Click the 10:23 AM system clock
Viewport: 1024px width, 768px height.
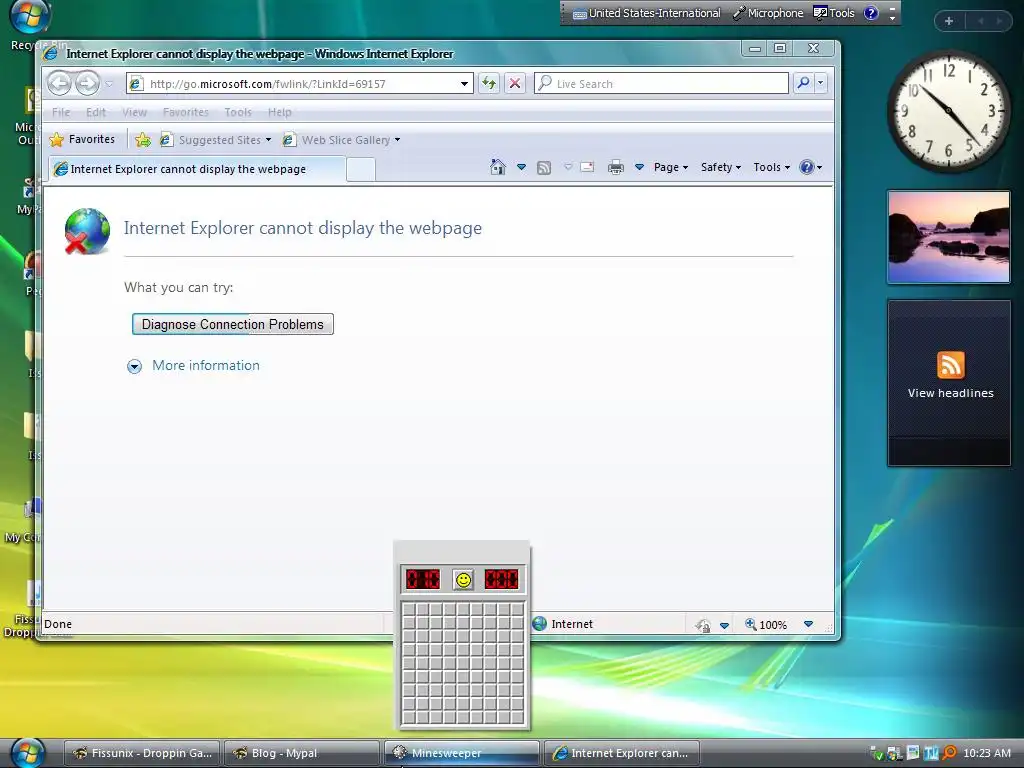(987, 753)
